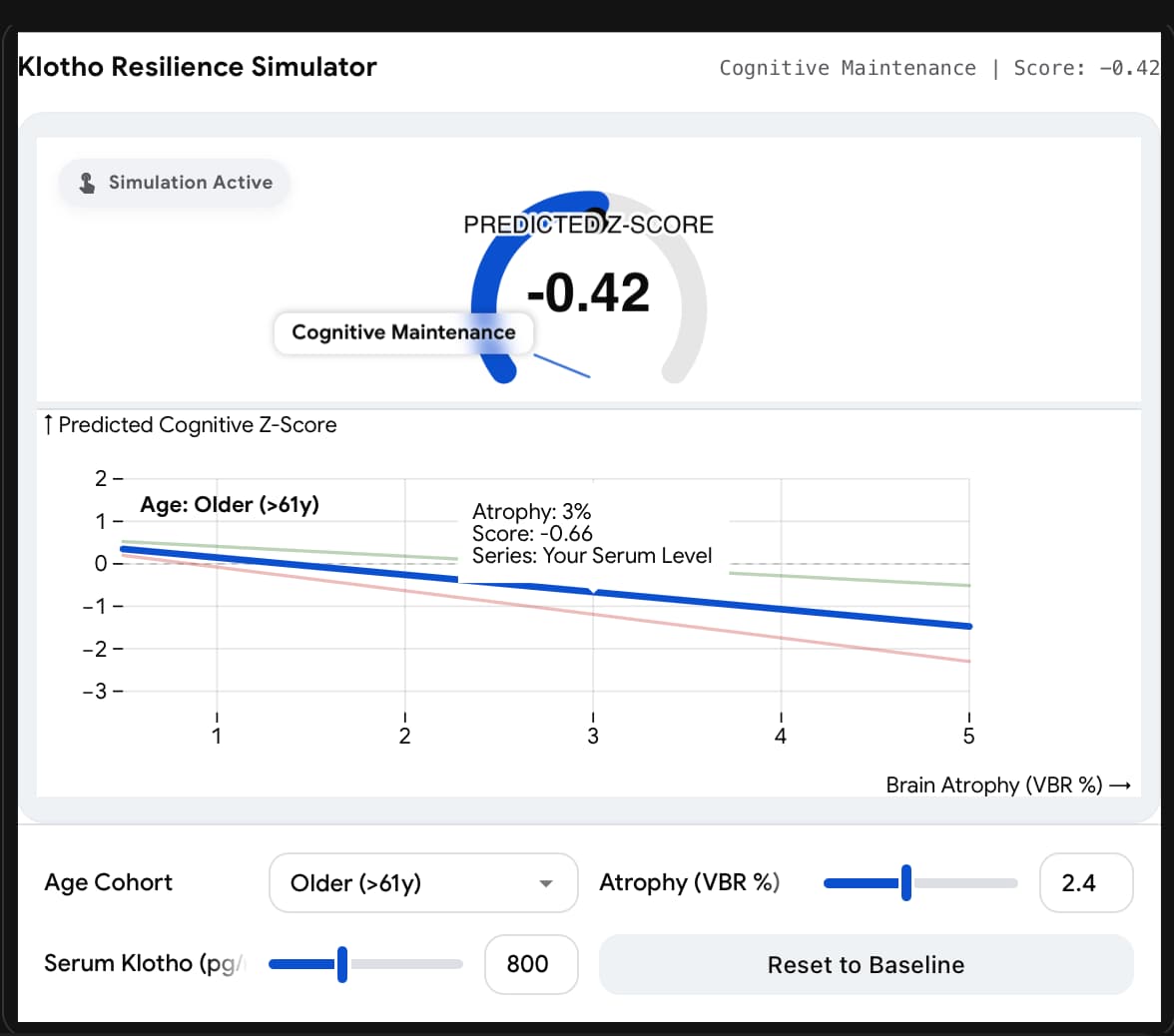Viewport: 1174px width, 1036px height.
Task: Click the Serum Klotho slider handle
Action: click(342, 964)
